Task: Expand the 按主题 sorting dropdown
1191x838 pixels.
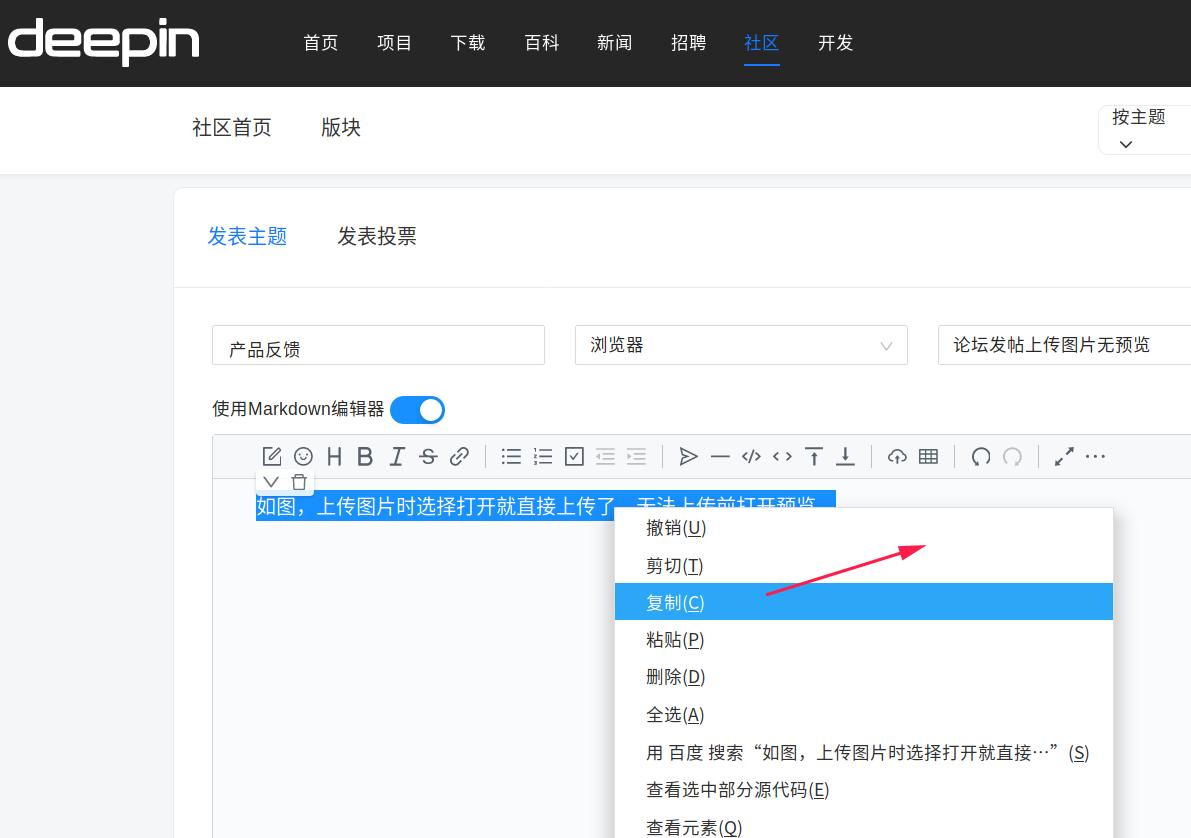Action: coord(1141,130)
